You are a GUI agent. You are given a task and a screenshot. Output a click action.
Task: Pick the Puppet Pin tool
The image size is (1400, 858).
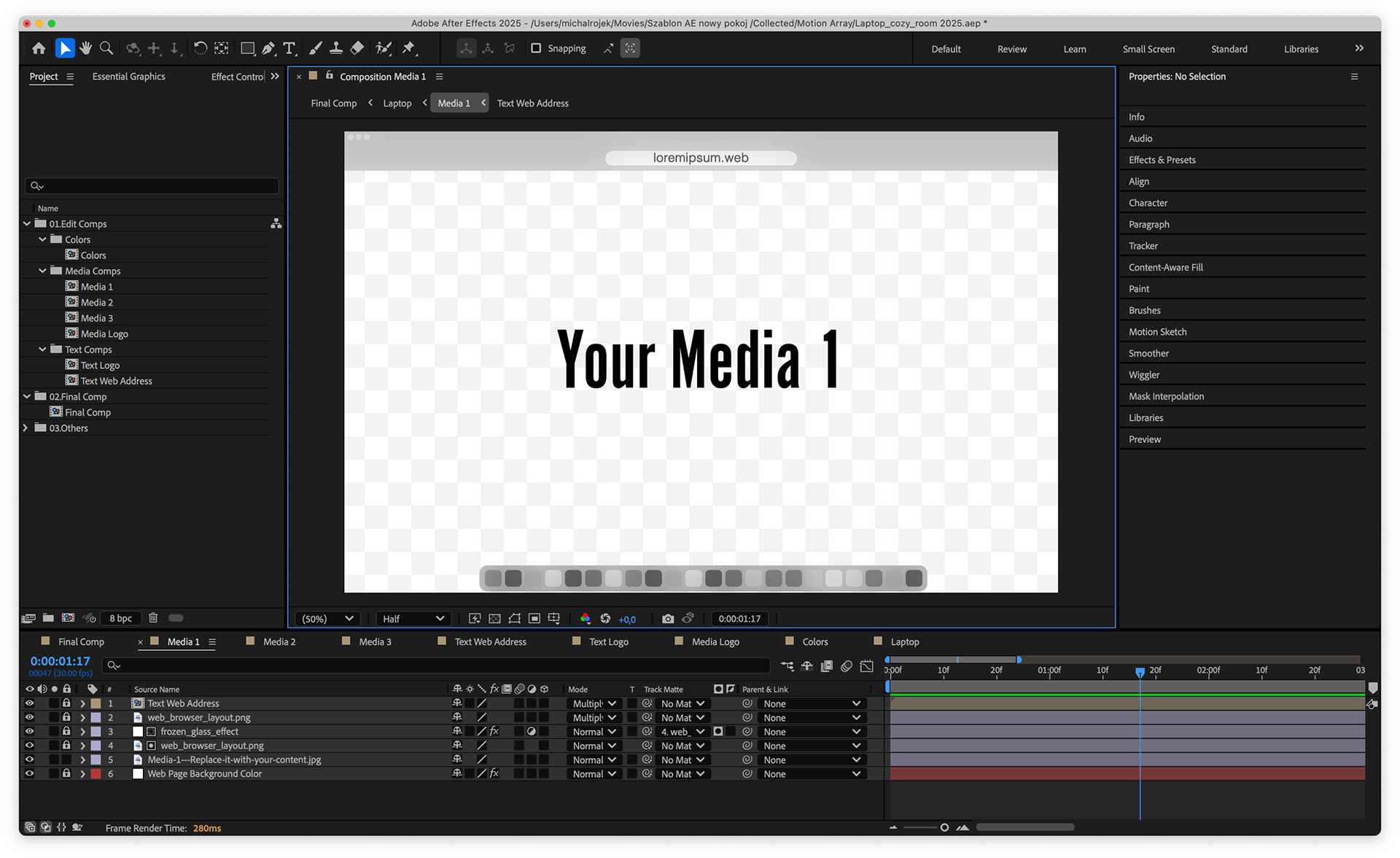tap(408, 48)
